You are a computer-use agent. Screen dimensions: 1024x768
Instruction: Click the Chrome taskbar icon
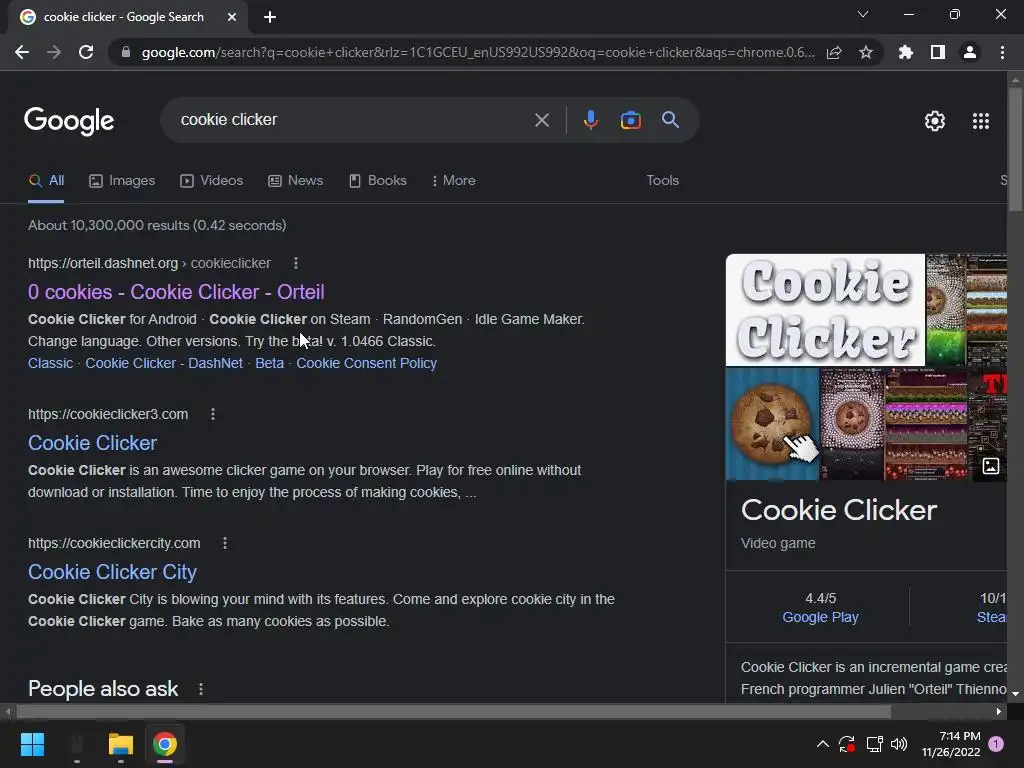[x=165, y=744]
